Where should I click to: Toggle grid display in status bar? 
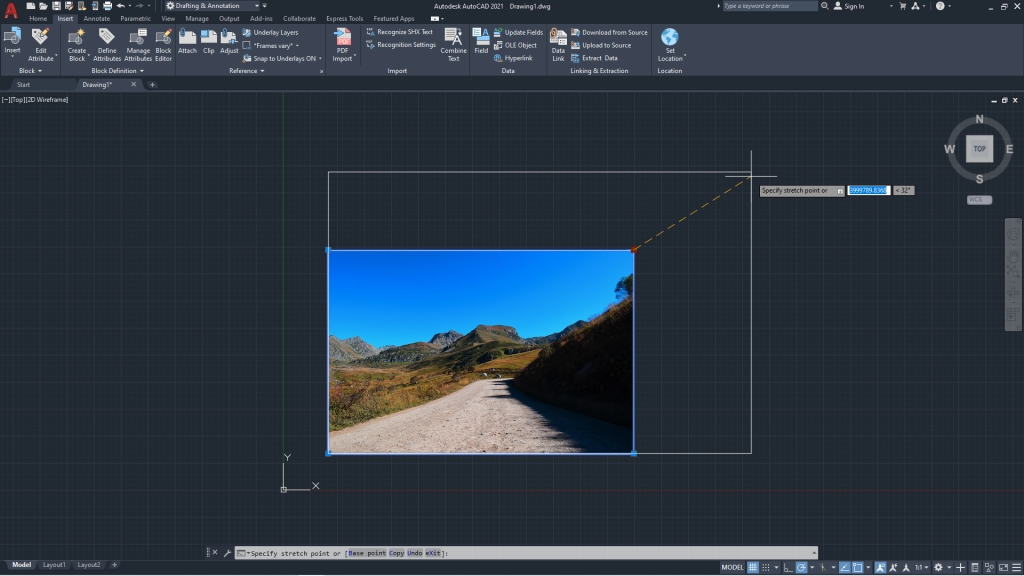pos(753,567)
